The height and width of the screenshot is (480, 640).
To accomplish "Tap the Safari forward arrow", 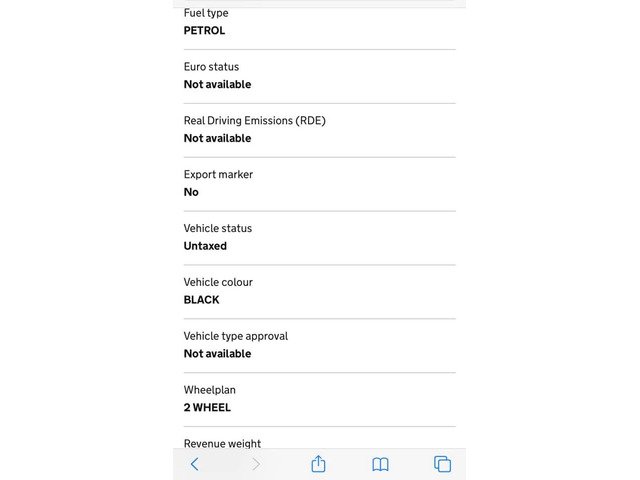I will pos(256,464).
